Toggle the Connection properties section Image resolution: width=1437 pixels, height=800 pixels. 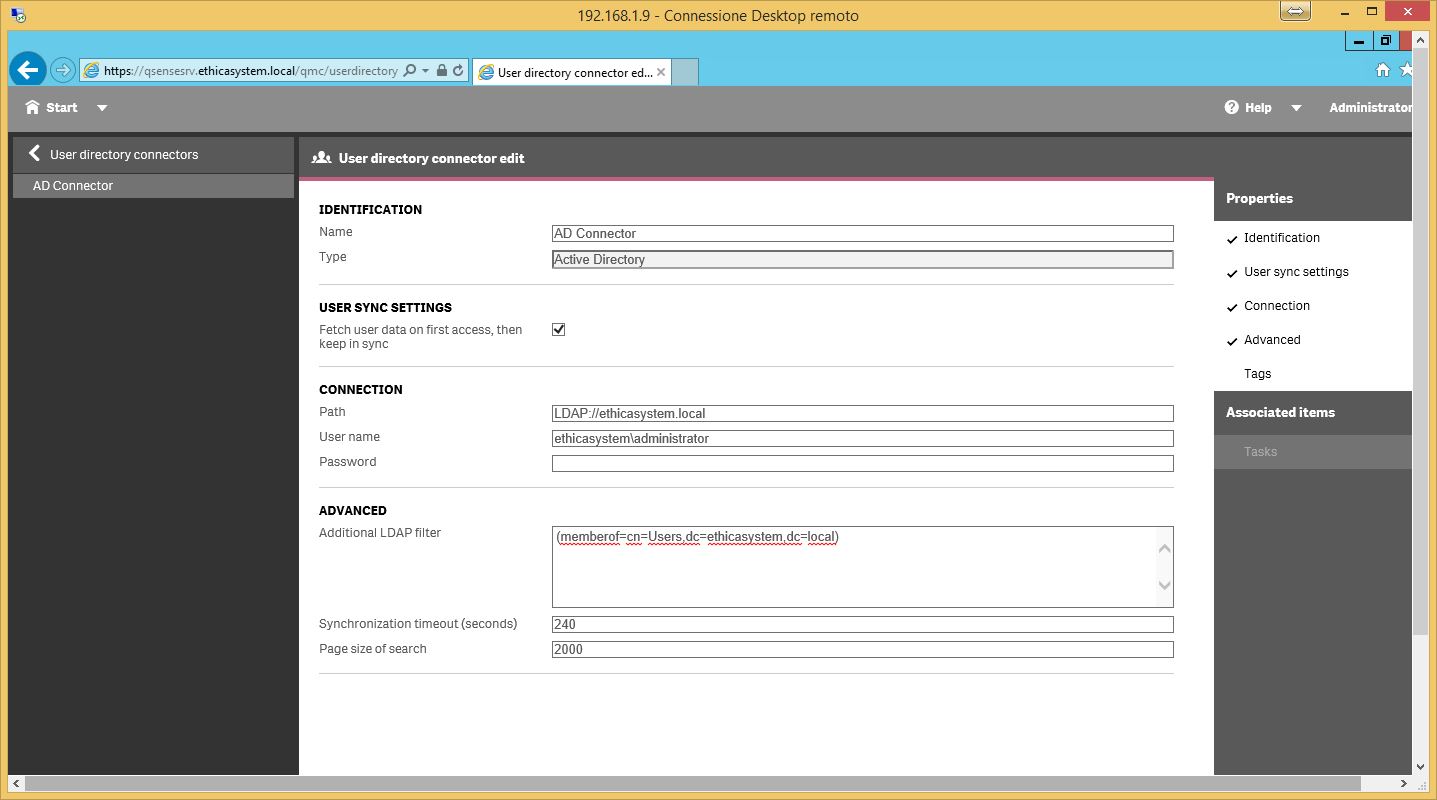[x=1313, y=306]
